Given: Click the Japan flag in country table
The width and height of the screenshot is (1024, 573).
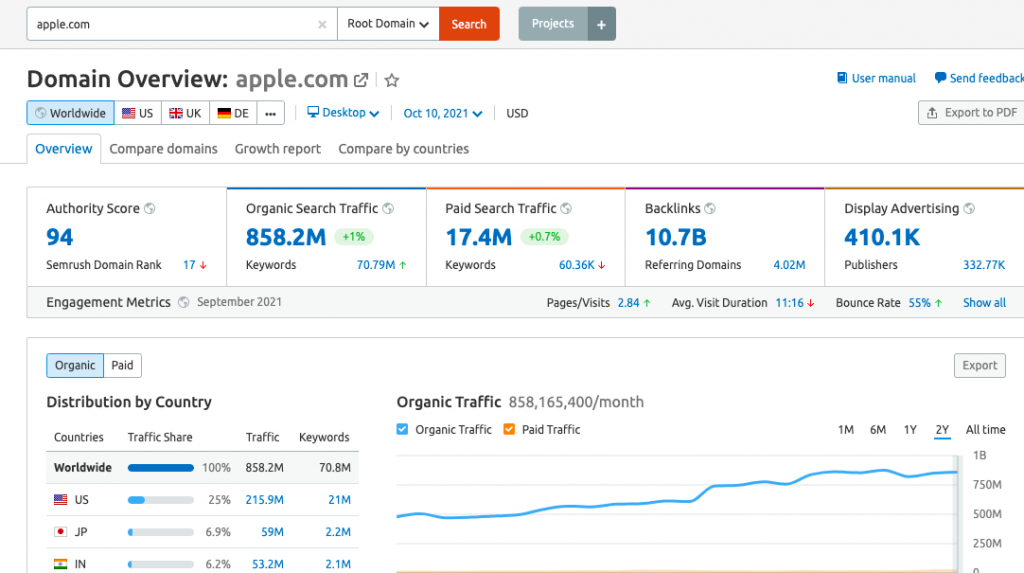Looking at the screenshot, I should click(60, 532).
